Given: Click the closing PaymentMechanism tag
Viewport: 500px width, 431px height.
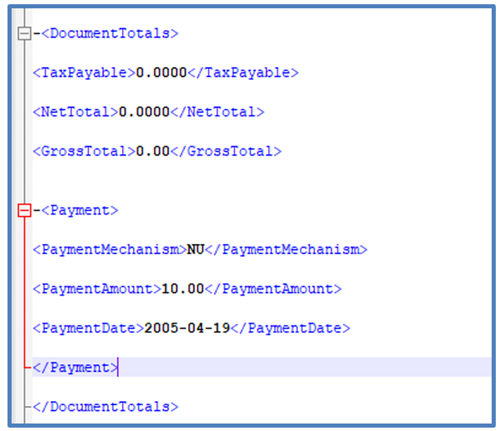Looking at the screenshot, I should pos(286,250).
